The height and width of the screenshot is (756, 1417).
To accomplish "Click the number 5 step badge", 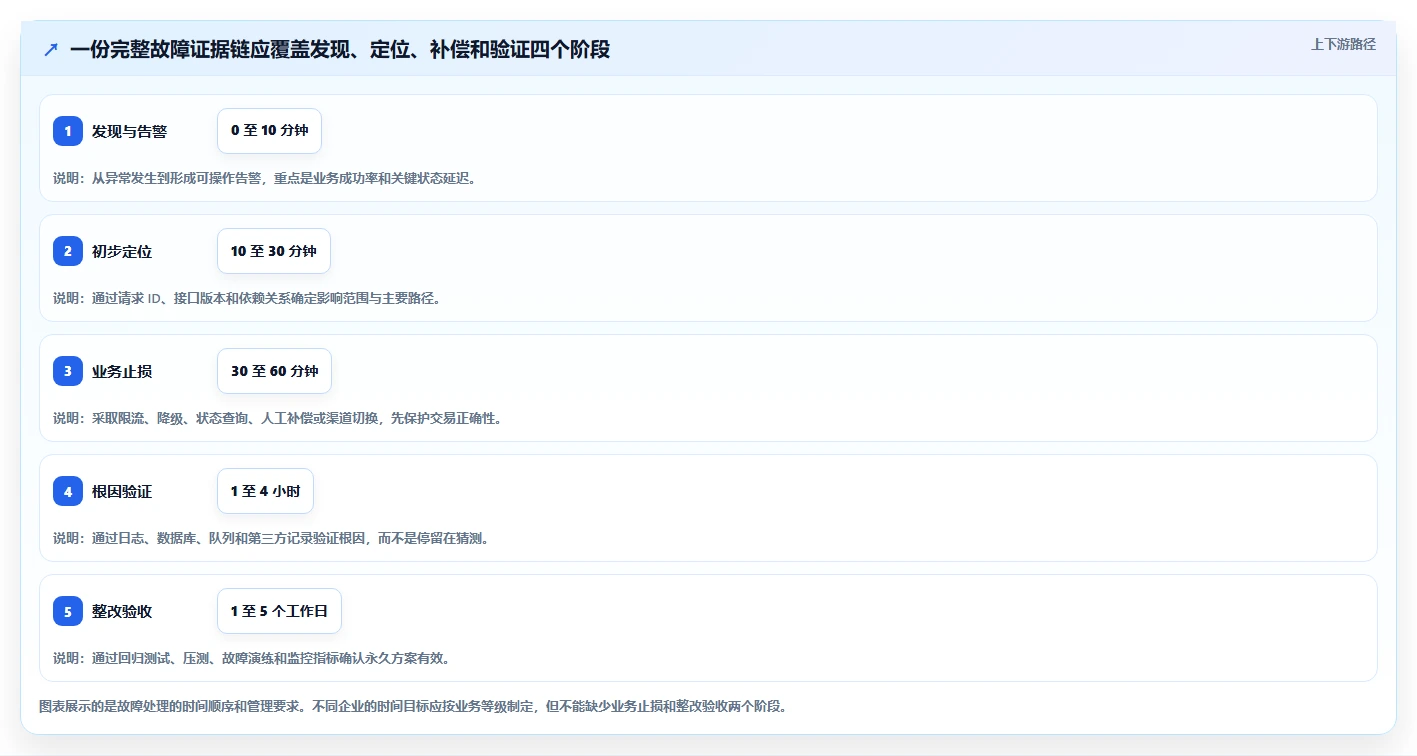I will click(x=68, y=611).
